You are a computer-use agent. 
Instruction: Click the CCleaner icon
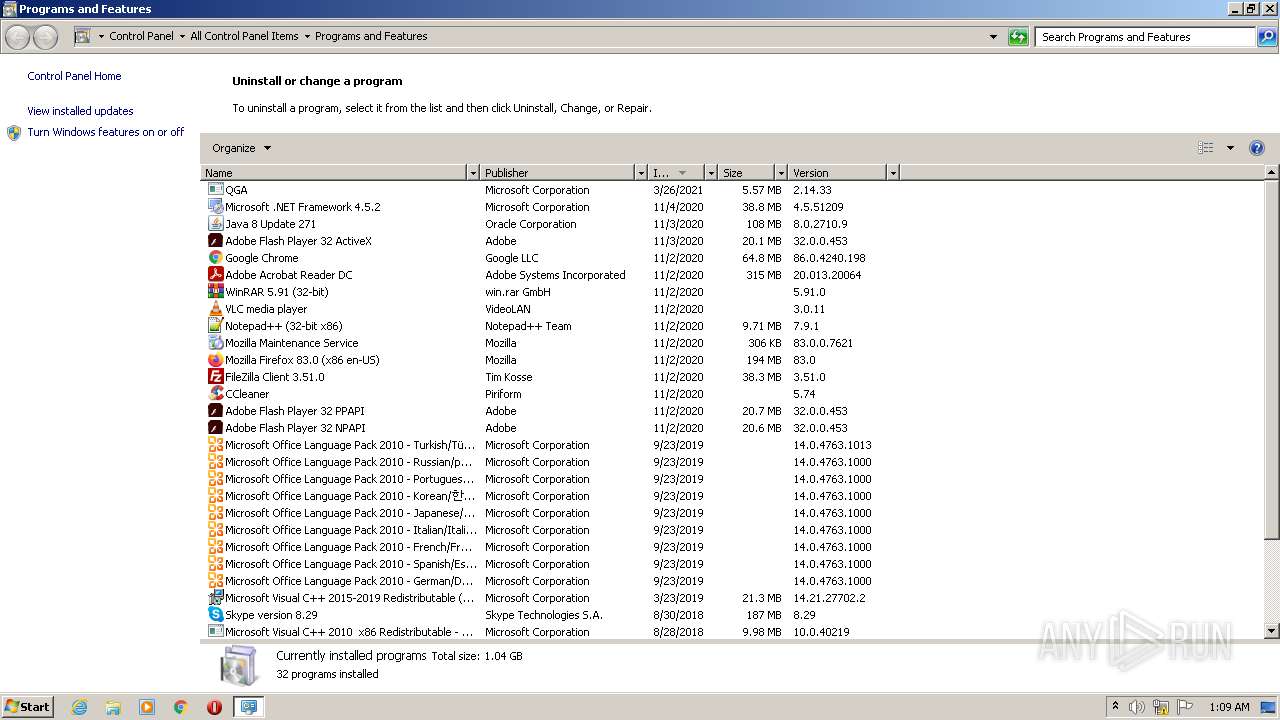(x=215, y=394)
